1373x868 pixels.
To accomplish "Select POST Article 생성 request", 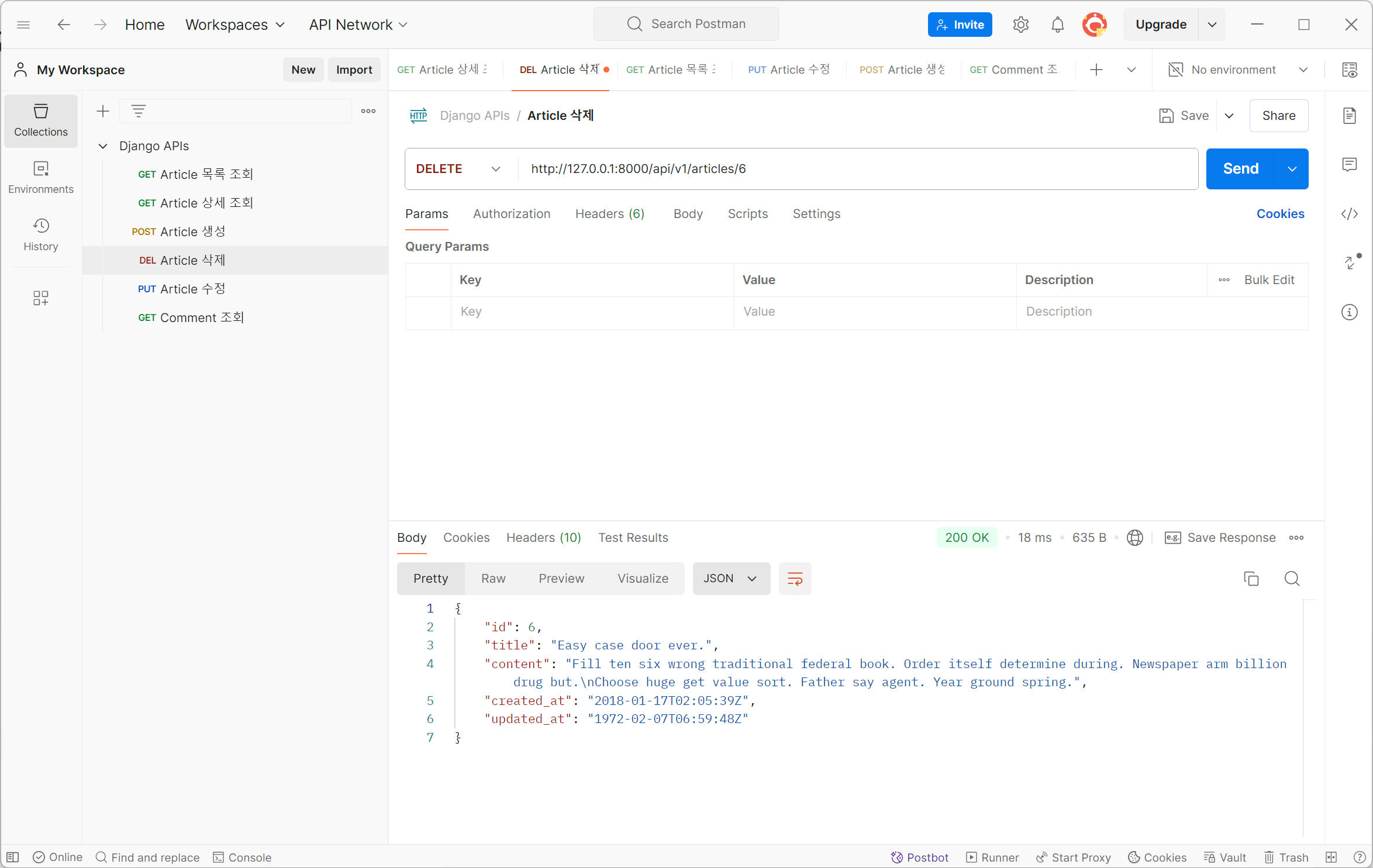I will pyautogui.click(x=178, y=231).
